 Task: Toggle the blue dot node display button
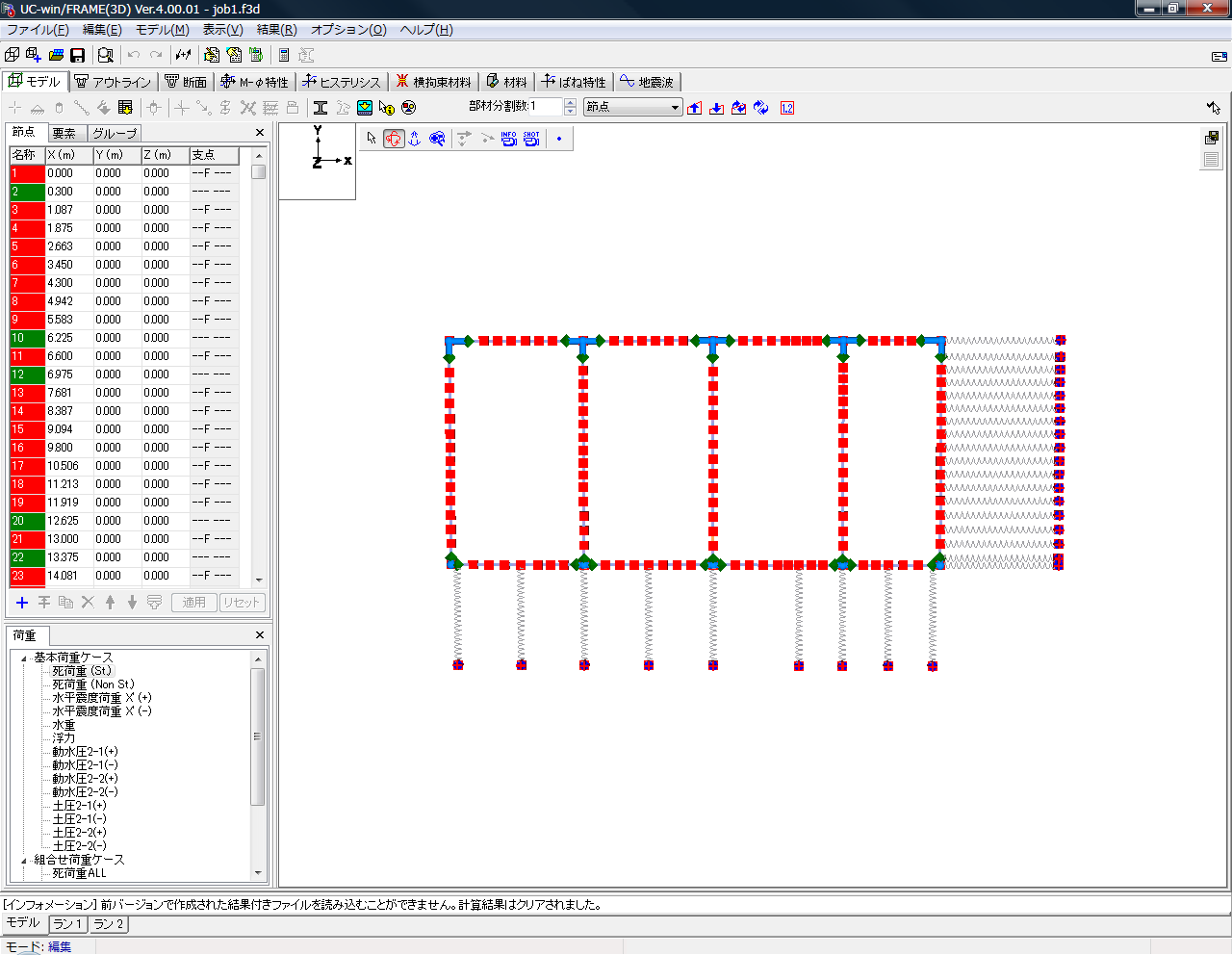[x=559, y=139]
